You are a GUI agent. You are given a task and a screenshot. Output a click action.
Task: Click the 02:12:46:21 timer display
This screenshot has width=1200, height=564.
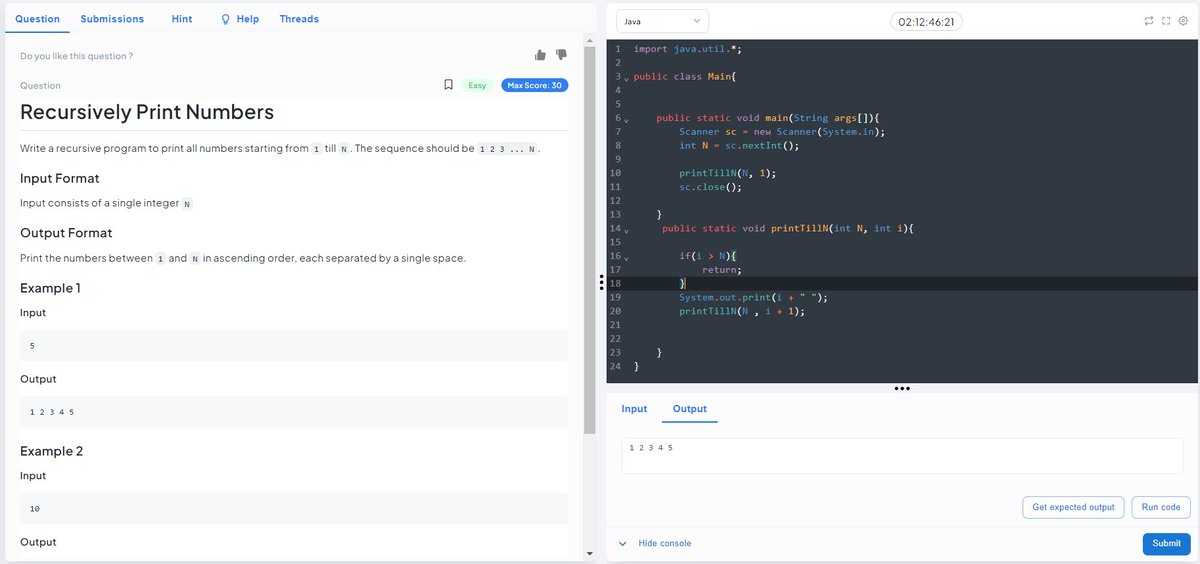coord(926,21)
